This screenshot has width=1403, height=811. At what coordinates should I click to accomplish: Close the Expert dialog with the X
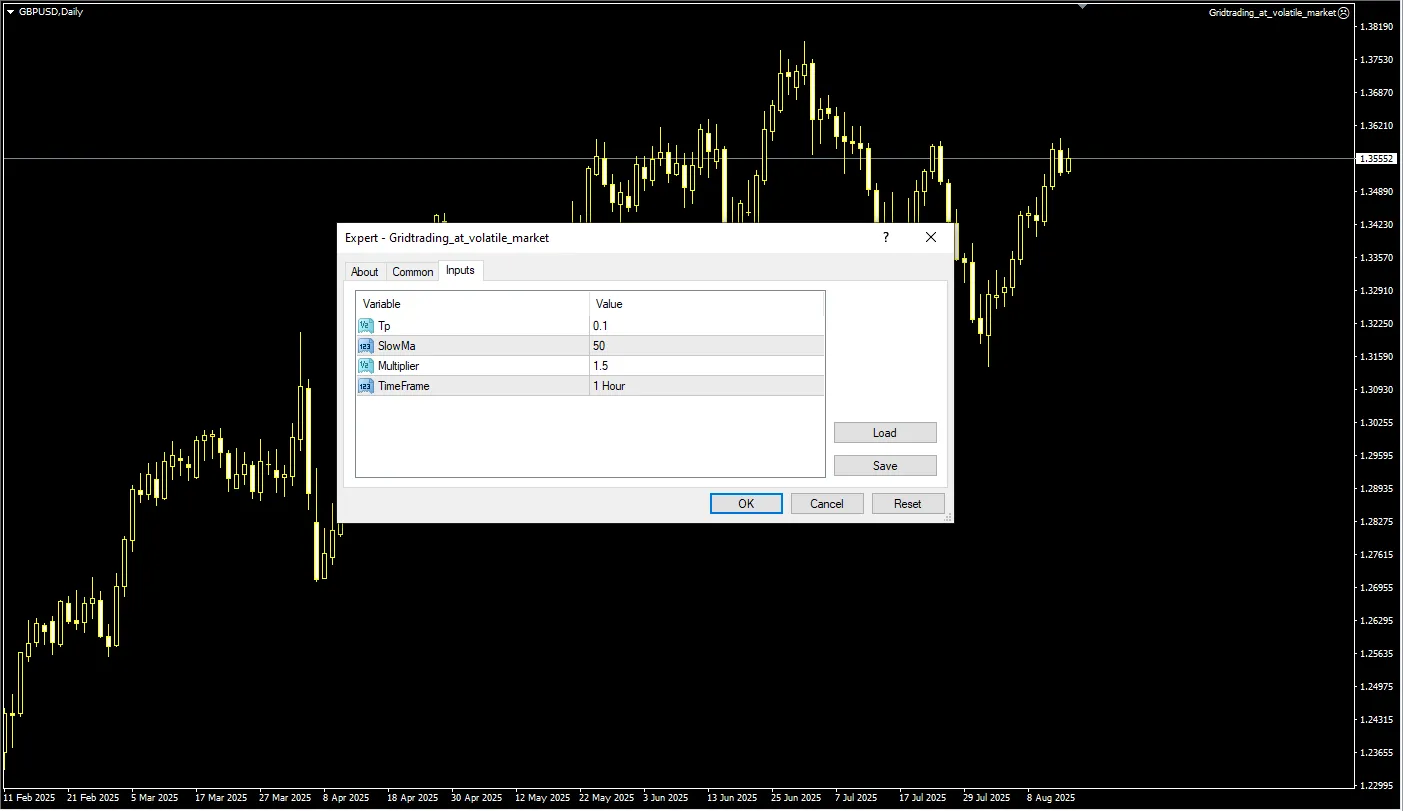pyautogui.click(x=931, y=238)
